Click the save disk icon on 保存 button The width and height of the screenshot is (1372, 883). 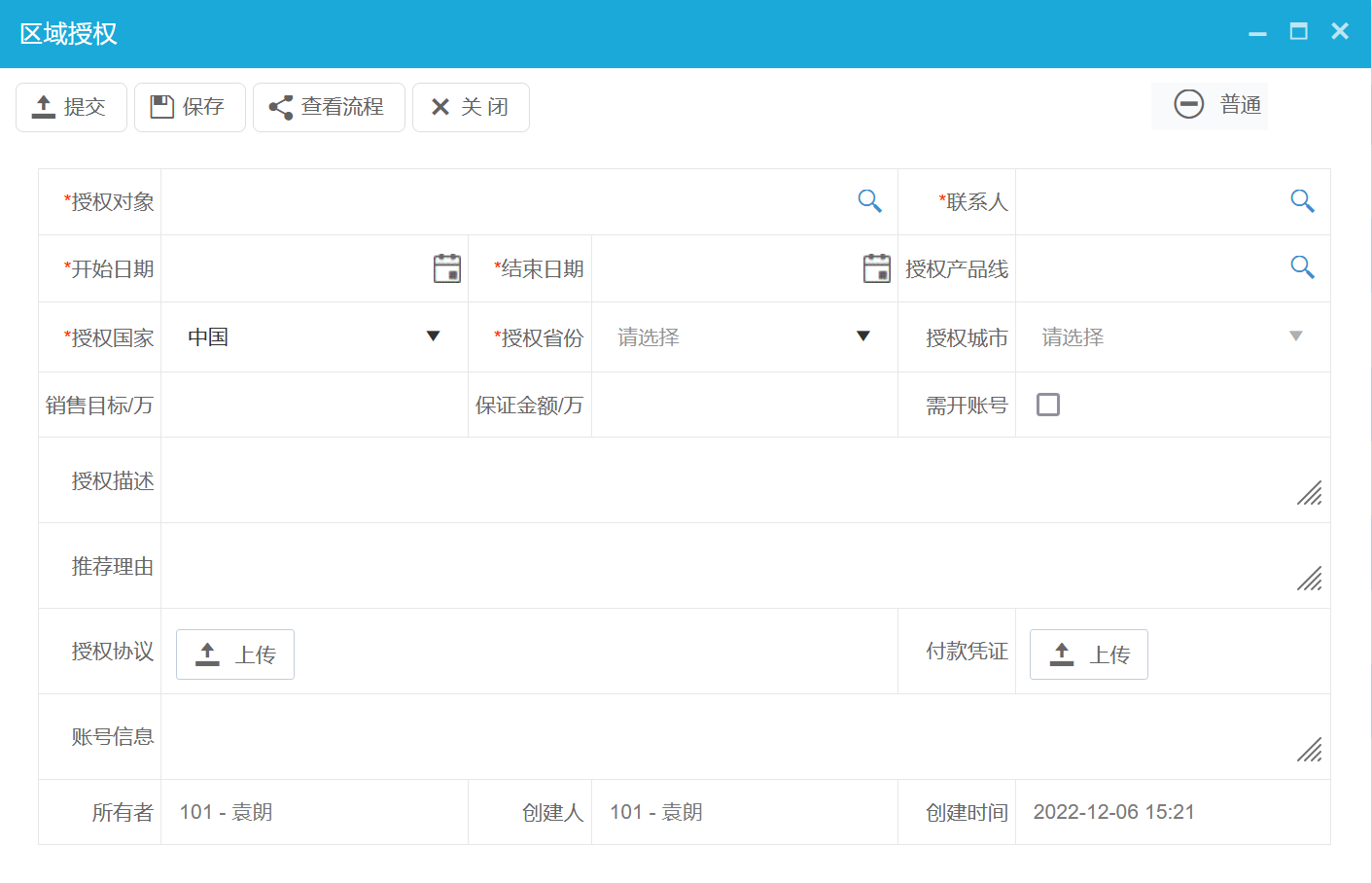(x=163, y=107)
